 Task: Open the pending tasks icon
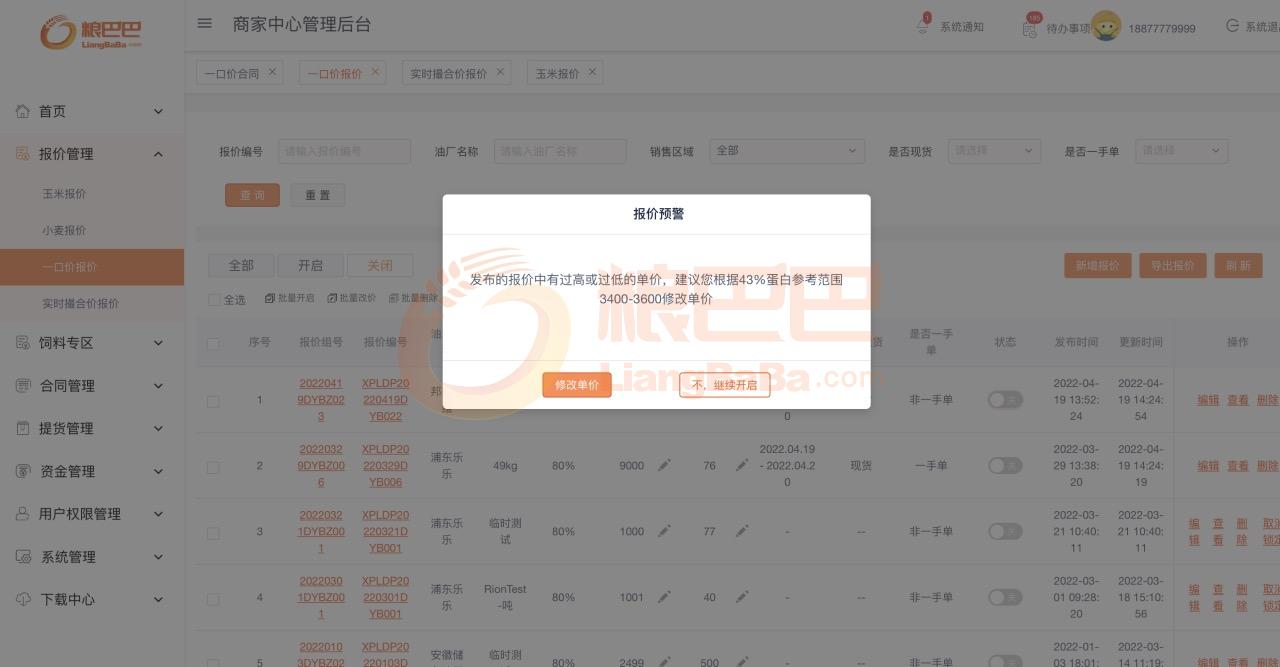pyautogui.click(x=1030, y=27)
